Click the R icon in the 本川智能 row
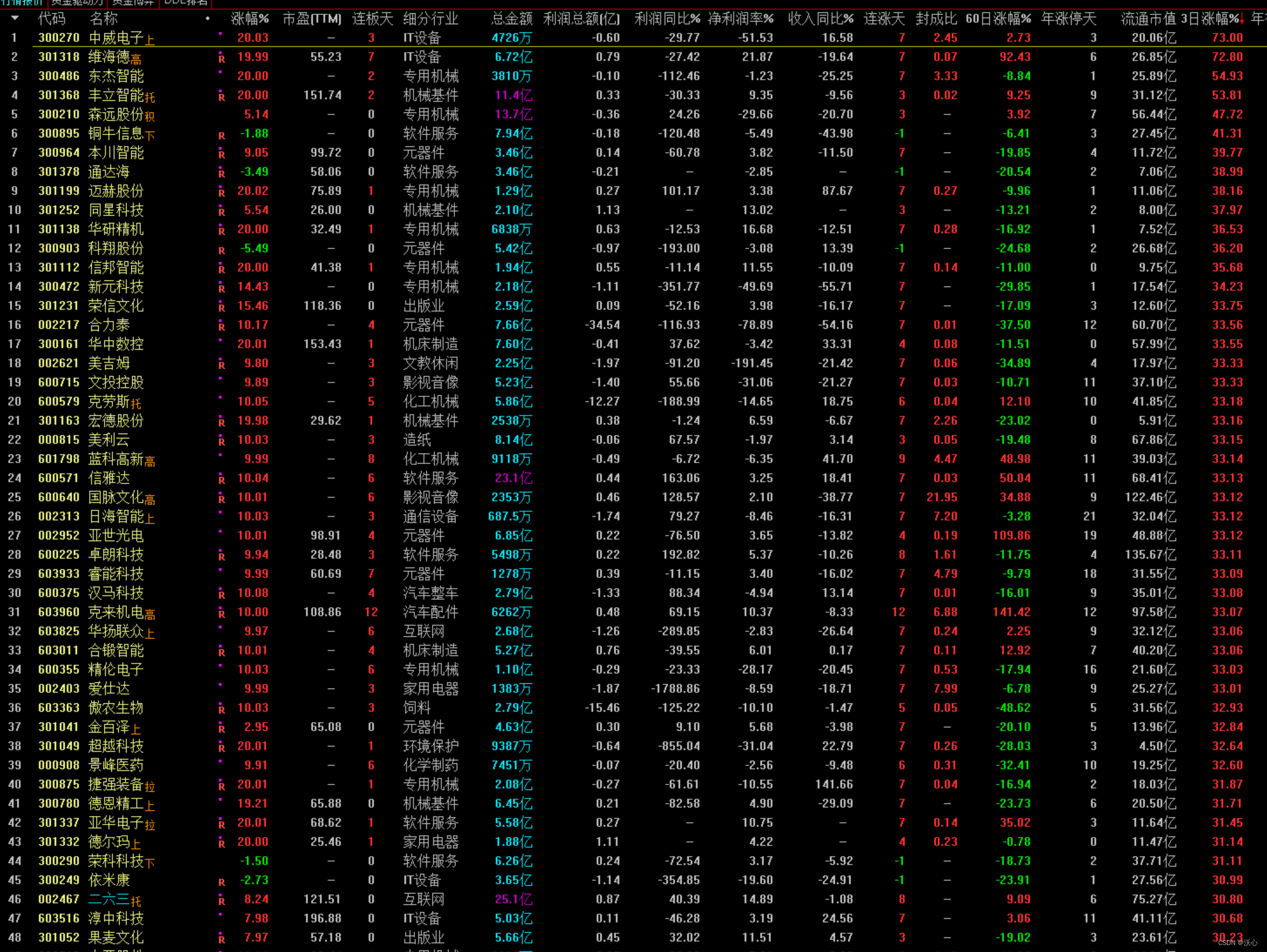 [222, 154]
